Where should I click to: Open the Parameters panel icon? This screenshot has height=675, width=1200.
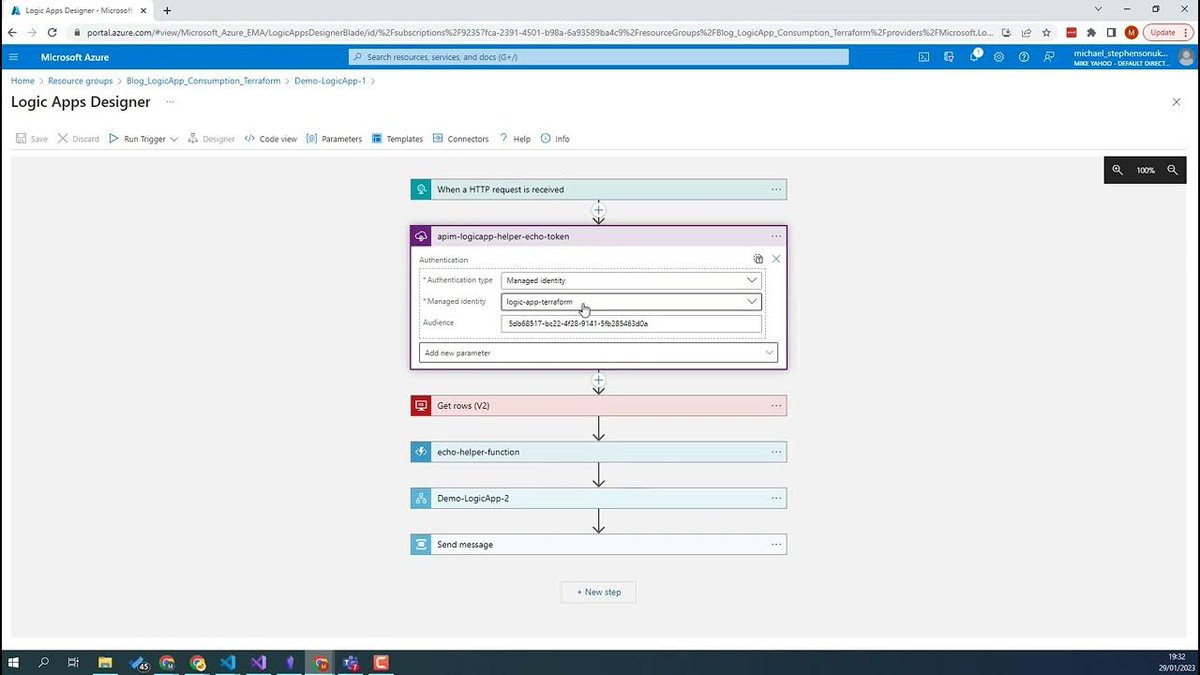(313, 138)
